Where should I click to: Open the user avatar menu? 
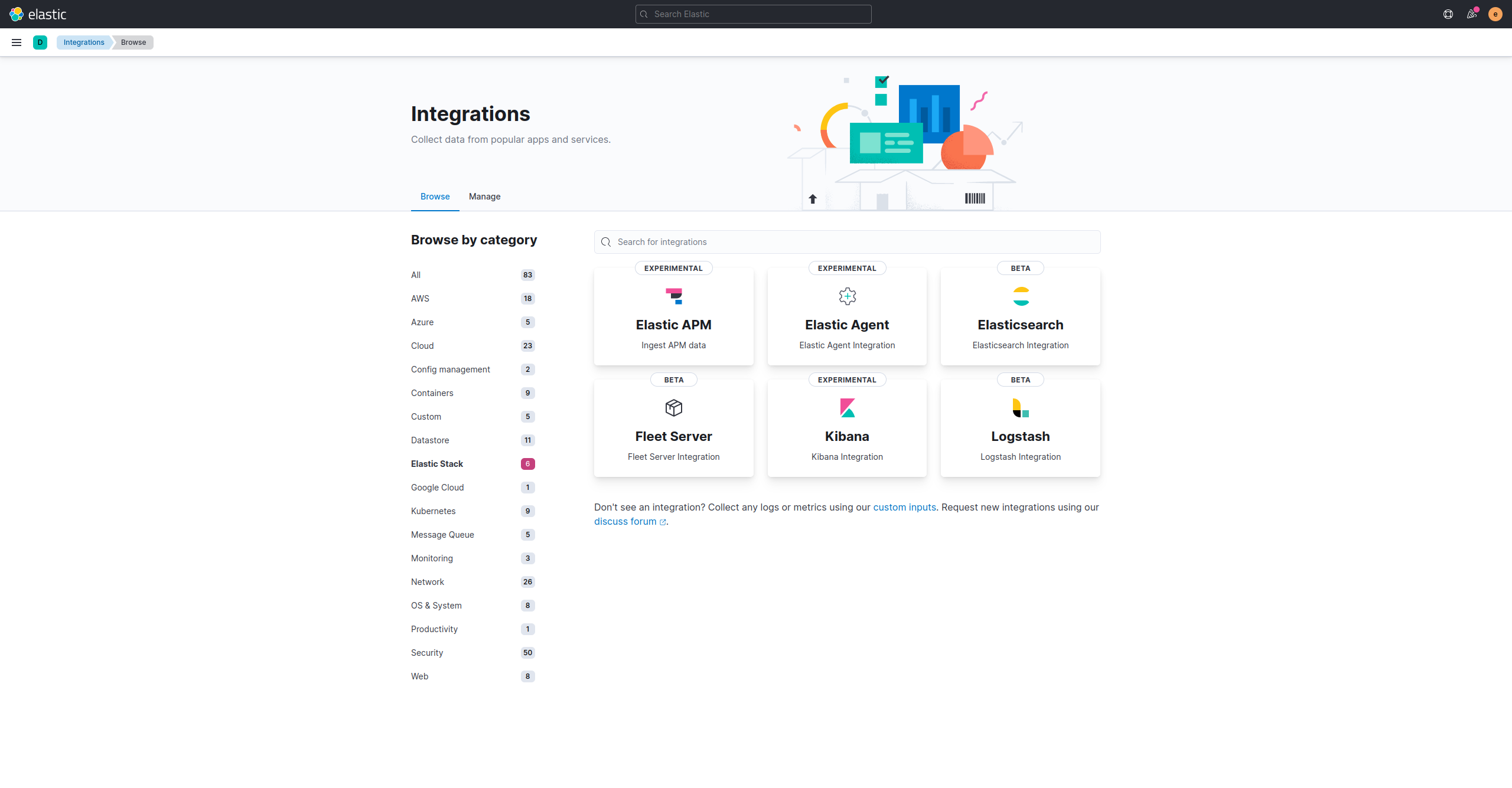tap(1495, 14)
